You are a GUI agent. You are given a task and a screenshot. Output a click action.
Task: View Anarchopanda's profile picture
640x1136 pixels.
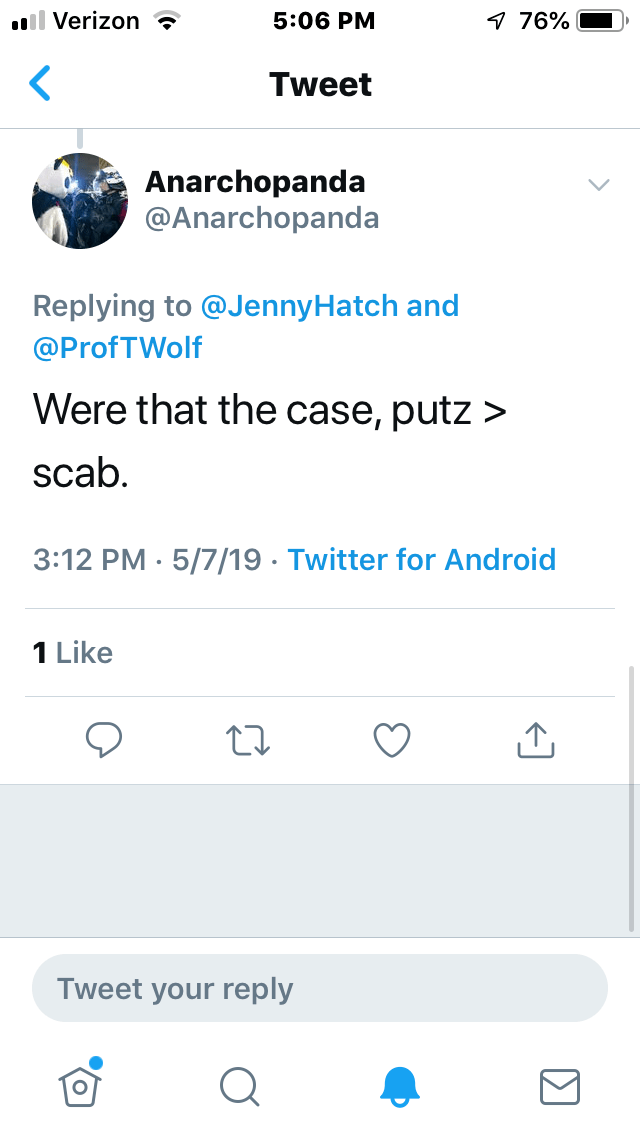coord(80,201)
